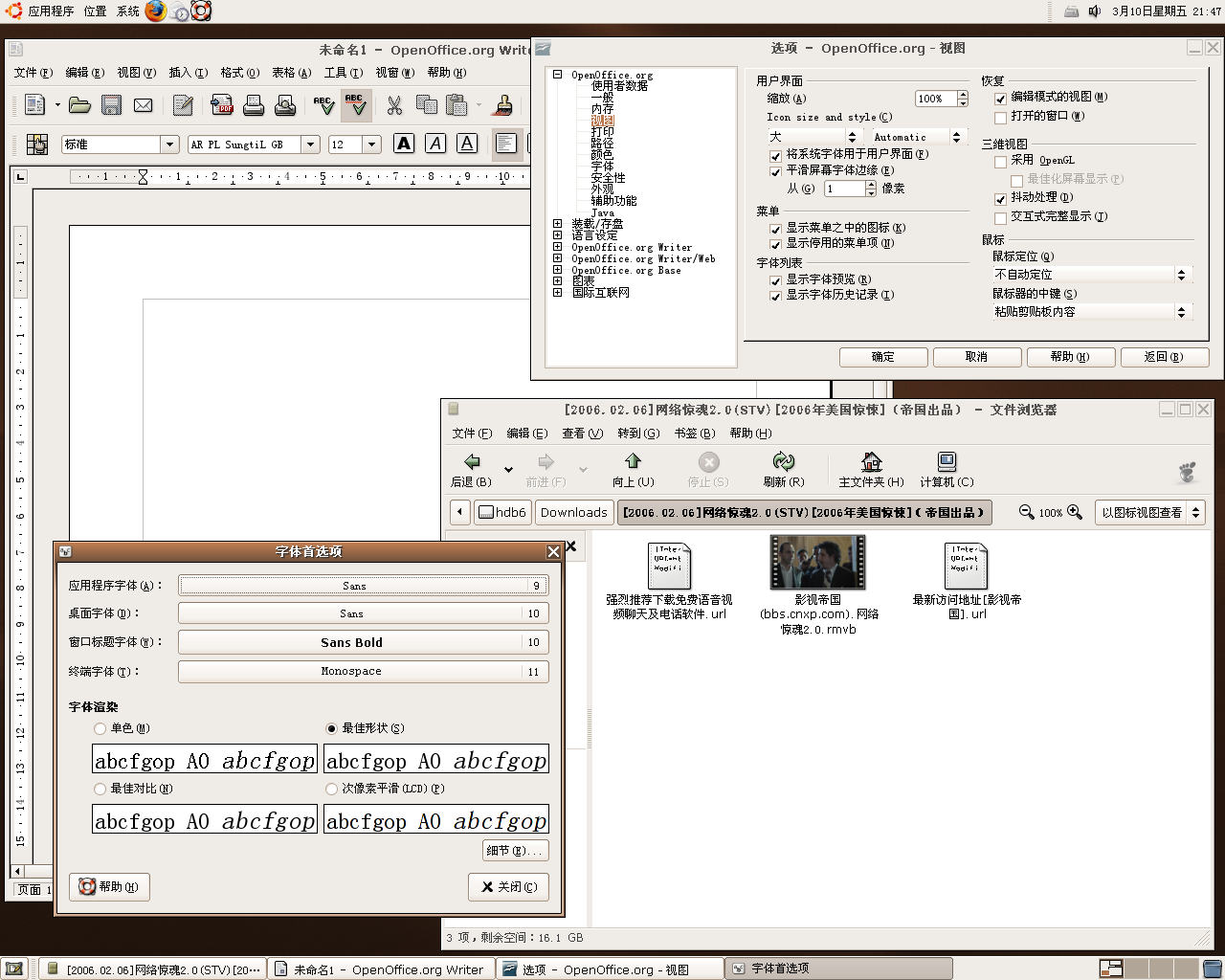Select Subpixel smoothing (LCD) radio button

coord(331,789)
